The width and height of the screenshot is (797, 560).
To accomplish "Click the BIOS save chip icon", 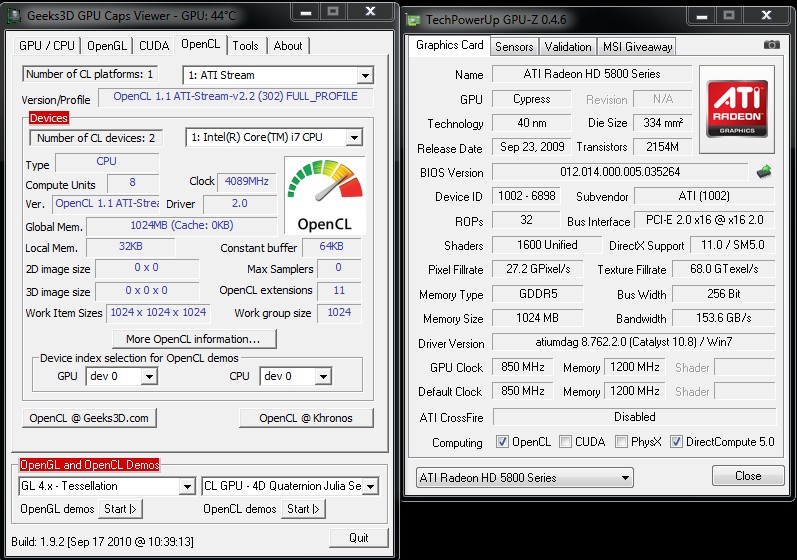I will pos(763,172).
